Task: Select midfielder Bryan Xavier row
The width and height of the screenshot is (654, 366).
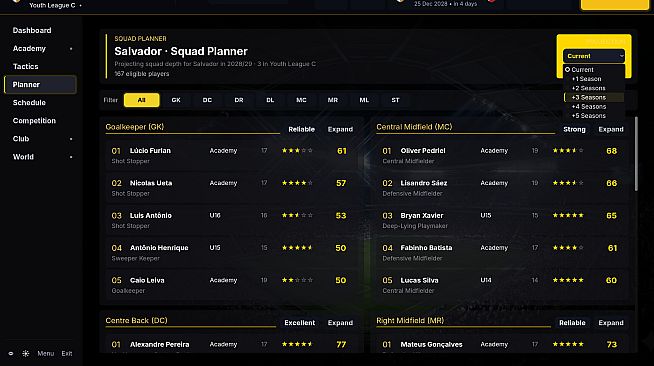Action: [x=503, y=220]
